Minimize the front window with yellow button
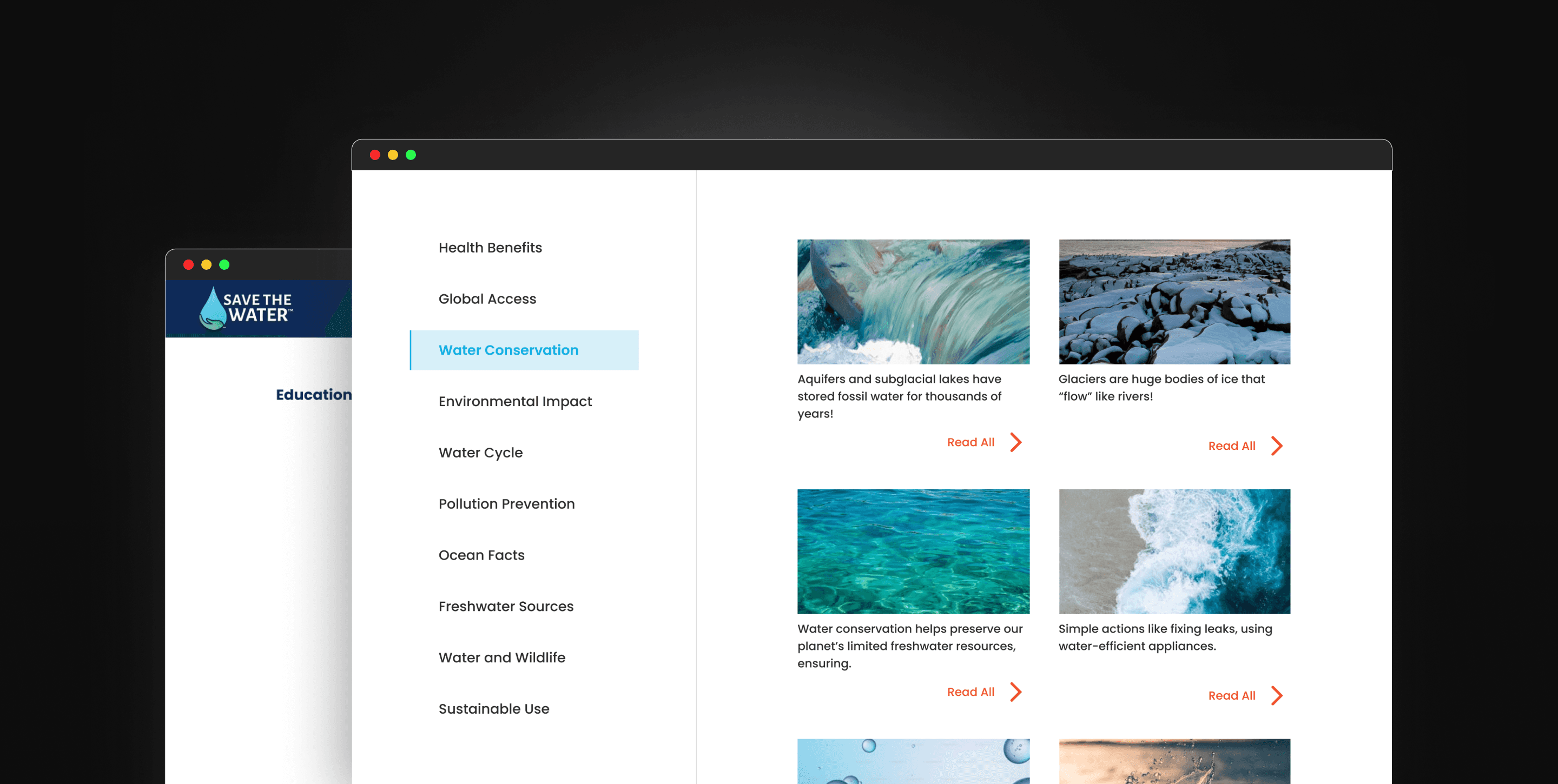The image size is (1558, 784). point(393,155)
